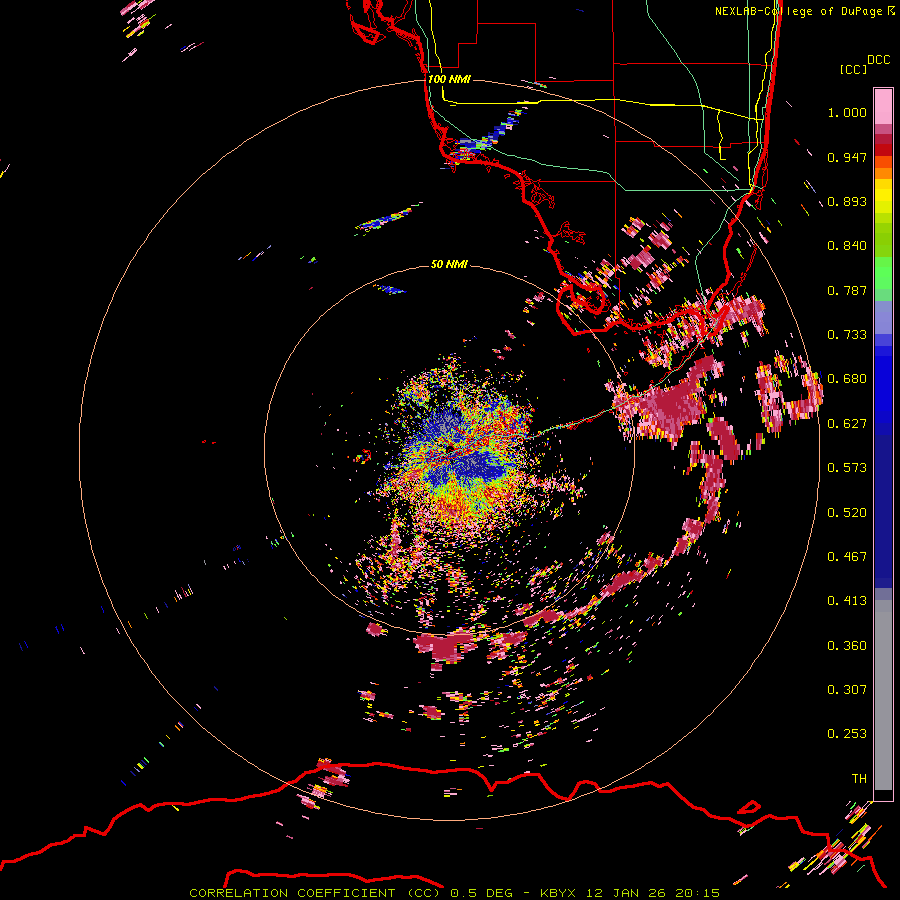The width and height of the screenshot is (900, 900).
Task: Select the 0.520 legend value
Action: click(847, 513)
